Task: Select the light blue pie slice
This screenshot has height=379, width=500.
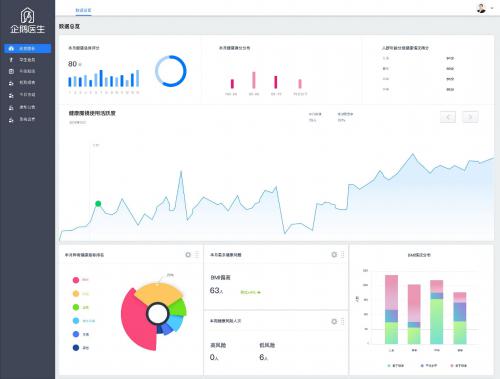Action: tap(176, 322)
